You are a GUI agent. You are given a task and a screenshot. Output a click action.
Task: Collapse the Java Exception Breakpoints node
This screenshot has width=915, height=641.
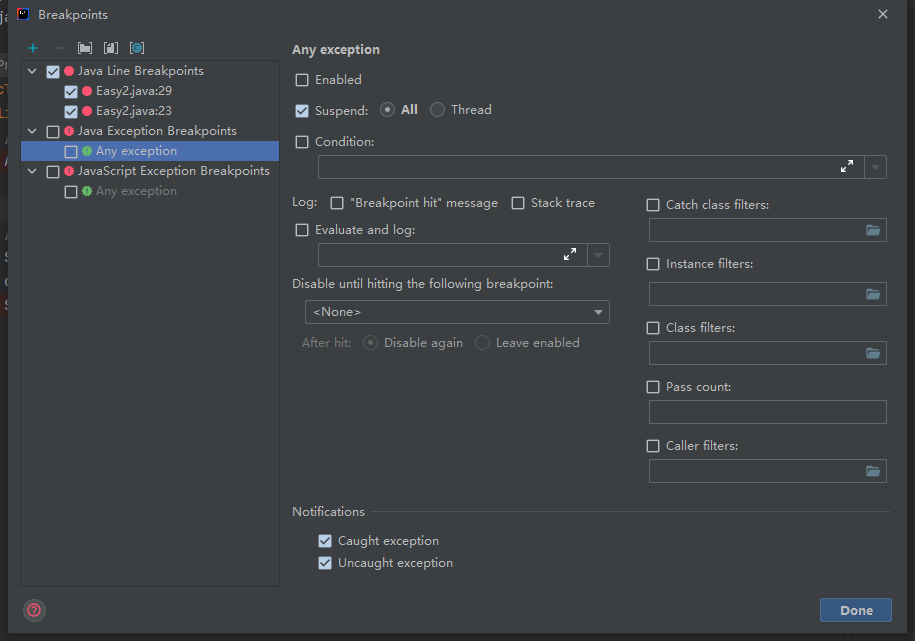33,131
